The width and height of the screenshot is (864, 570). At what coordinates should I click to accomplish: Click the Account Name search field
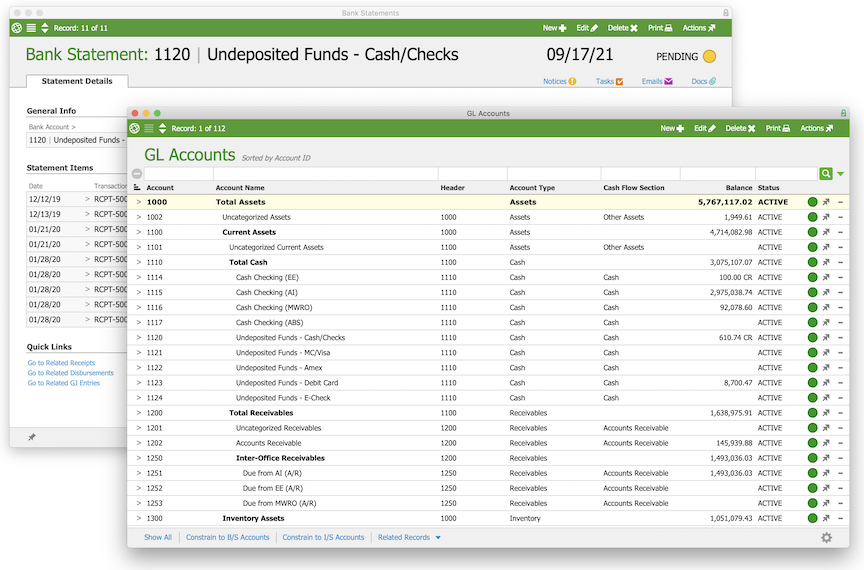click(324, 174)
